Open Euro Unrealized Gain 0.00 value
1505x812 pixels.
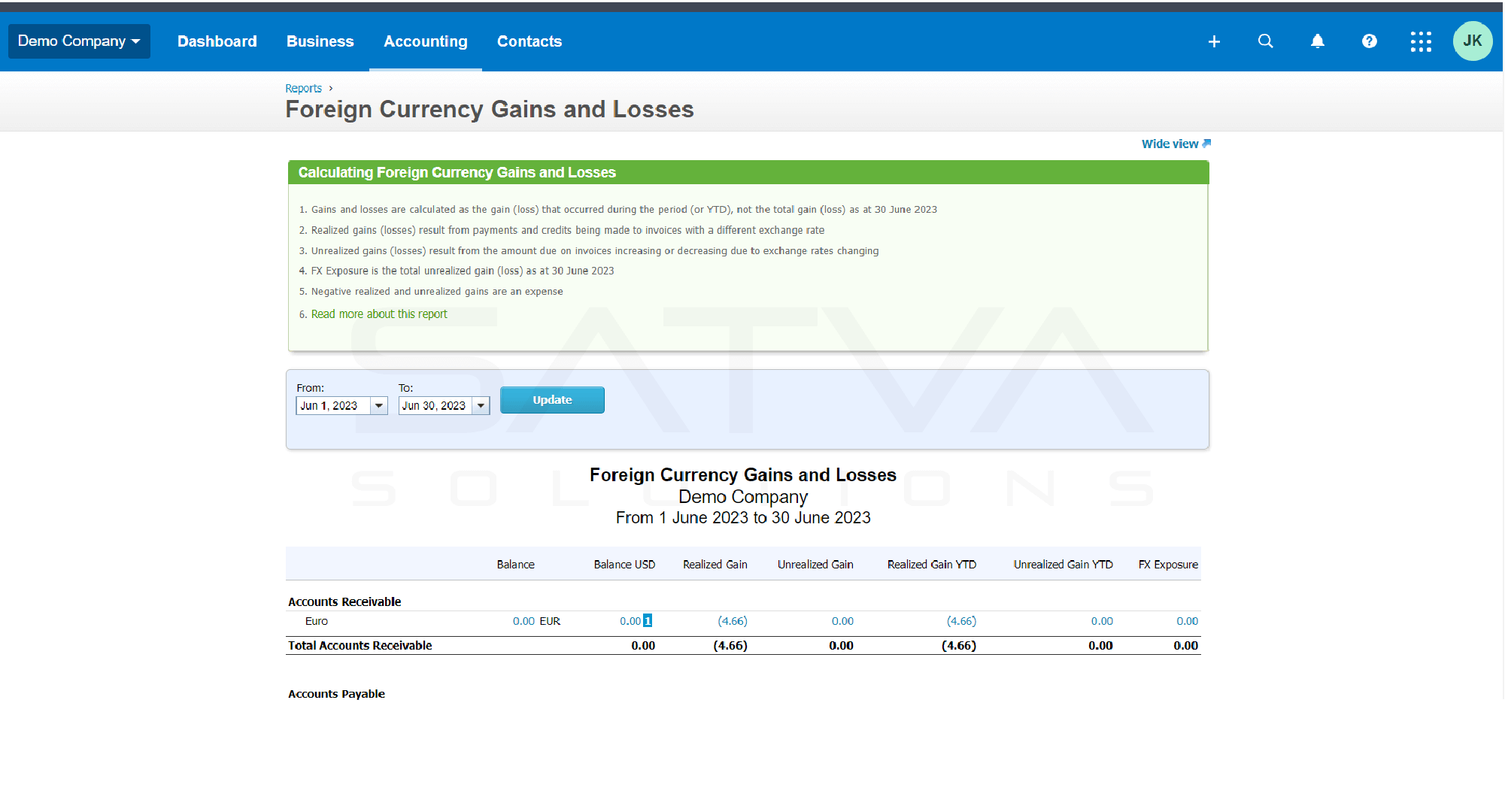pos(842,621)
